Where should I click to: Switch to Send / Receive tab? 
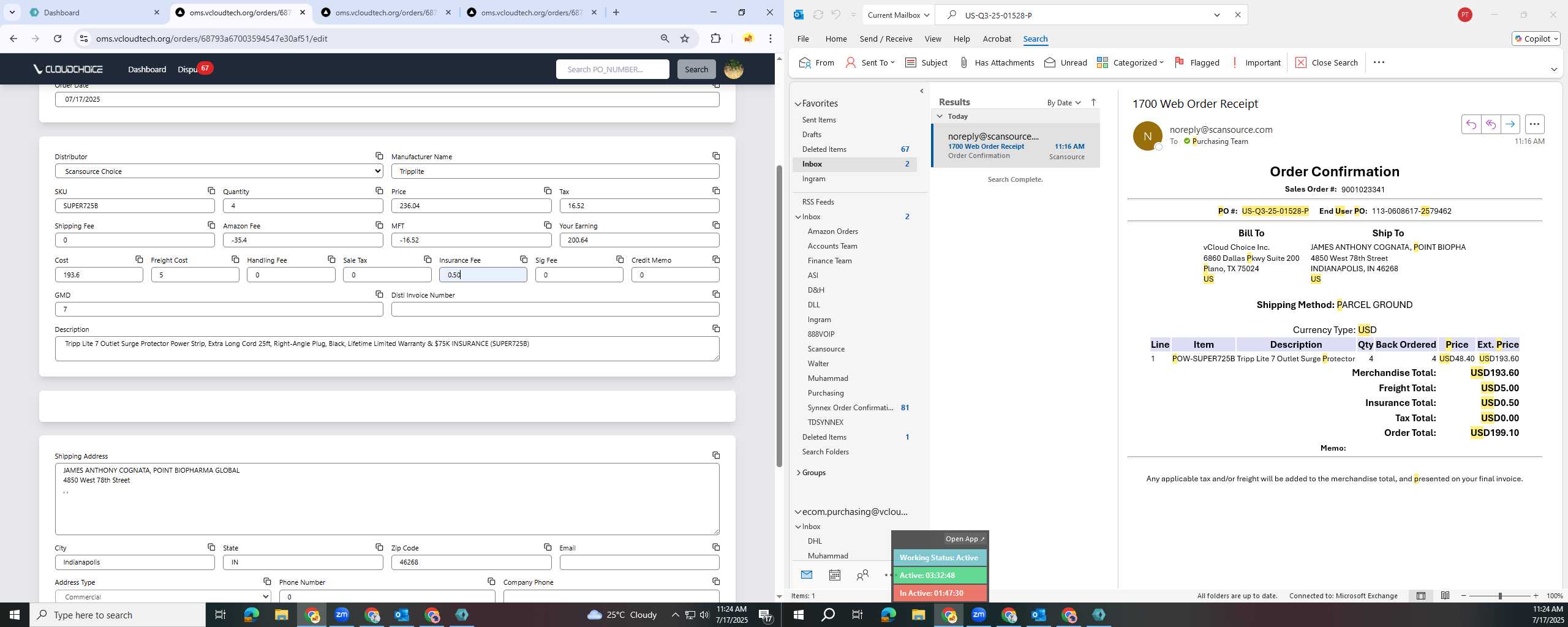pos(886,39)
